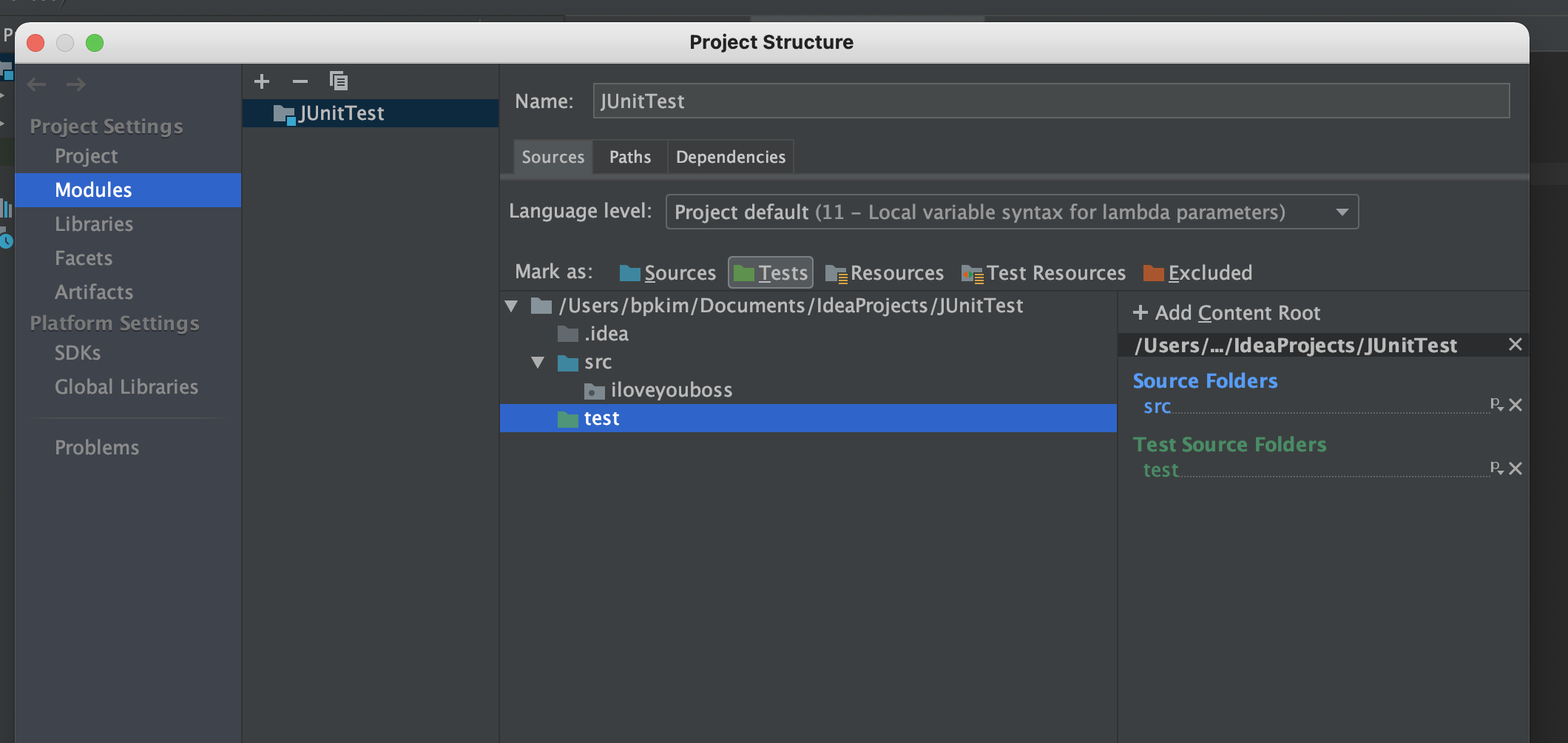Edit properties of test source folder

(1496, 468)
